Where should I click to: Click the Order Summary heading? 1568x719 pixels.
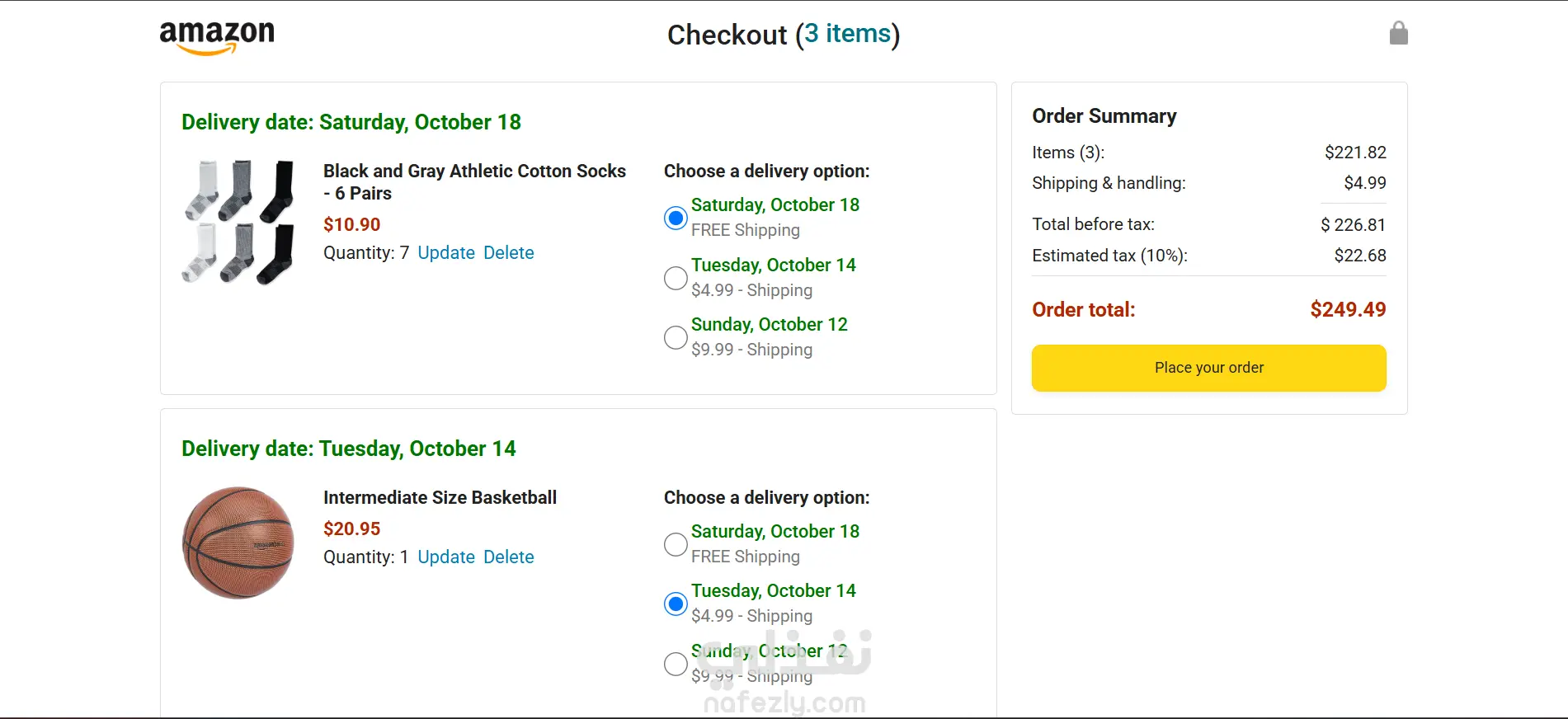coord(1104,116)
